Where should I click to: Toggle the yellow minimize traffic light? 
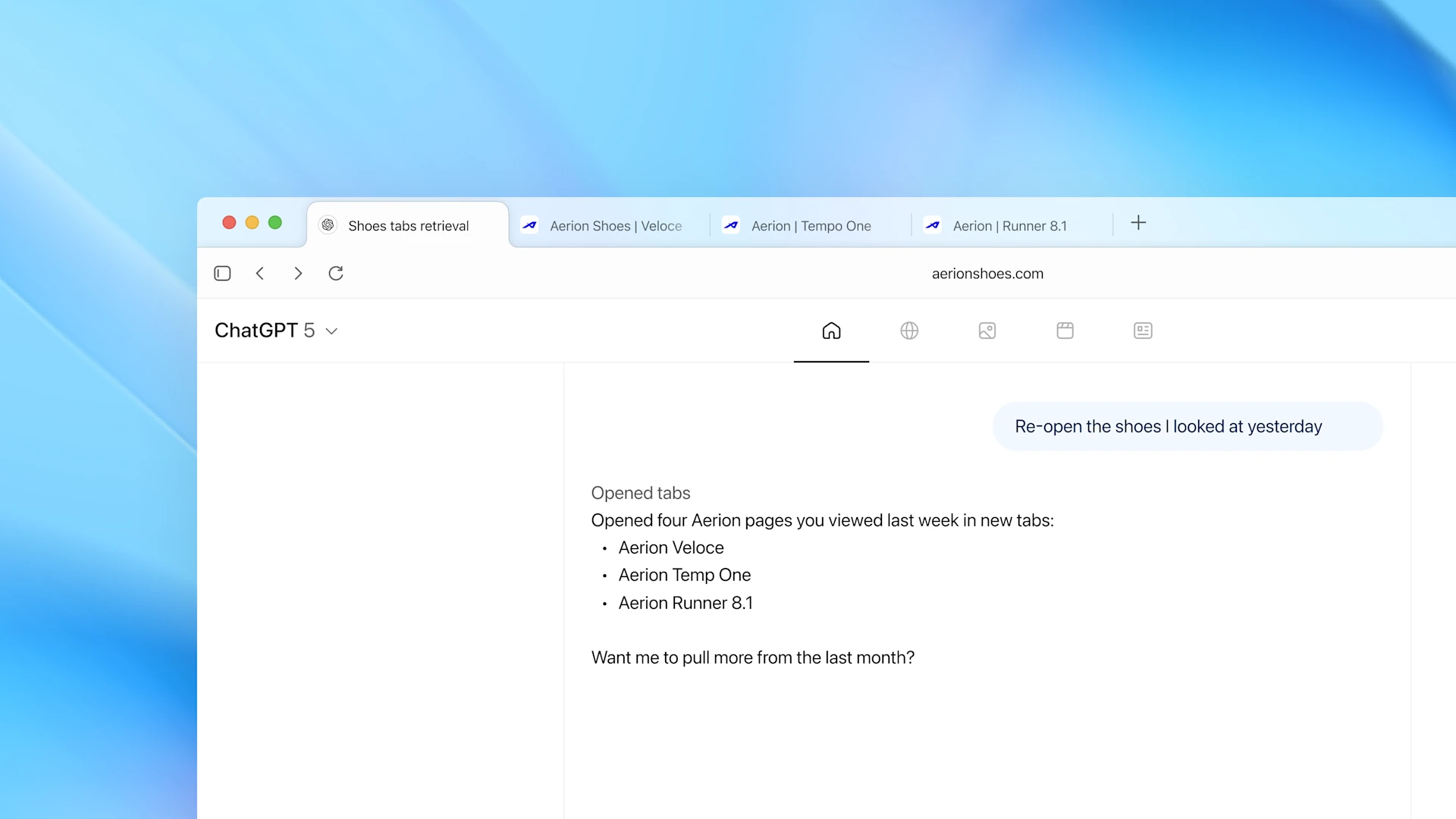click(x=252, y=222)
